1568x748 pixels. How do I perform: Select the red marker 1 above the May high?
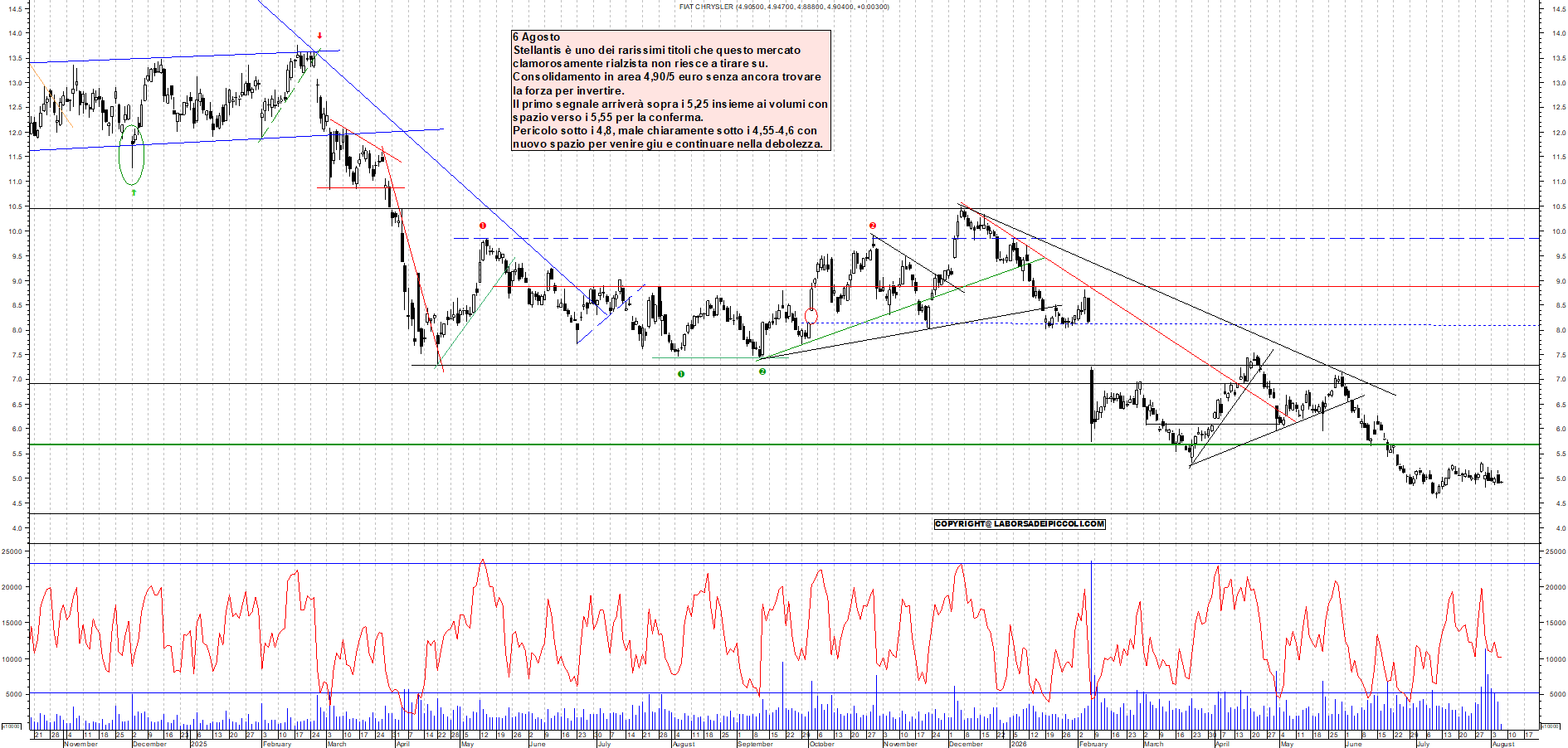click(x=483, y=226)
